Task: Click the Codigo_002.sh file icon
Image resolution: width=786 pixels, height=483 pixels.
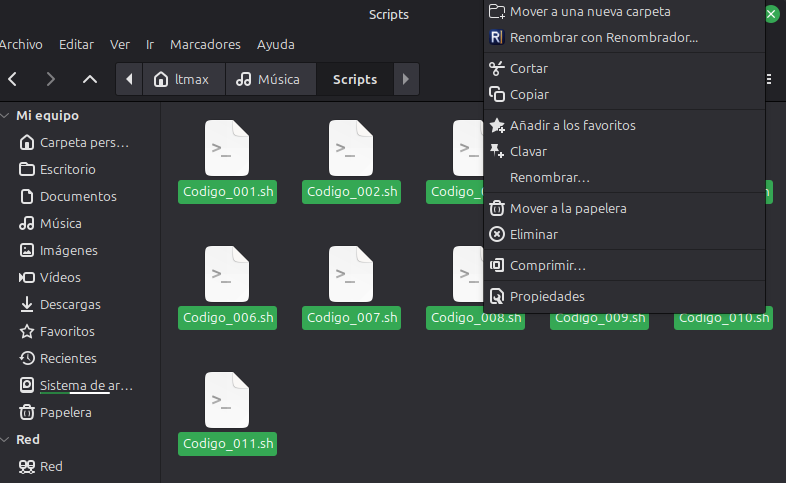Action: click(351, 148)
